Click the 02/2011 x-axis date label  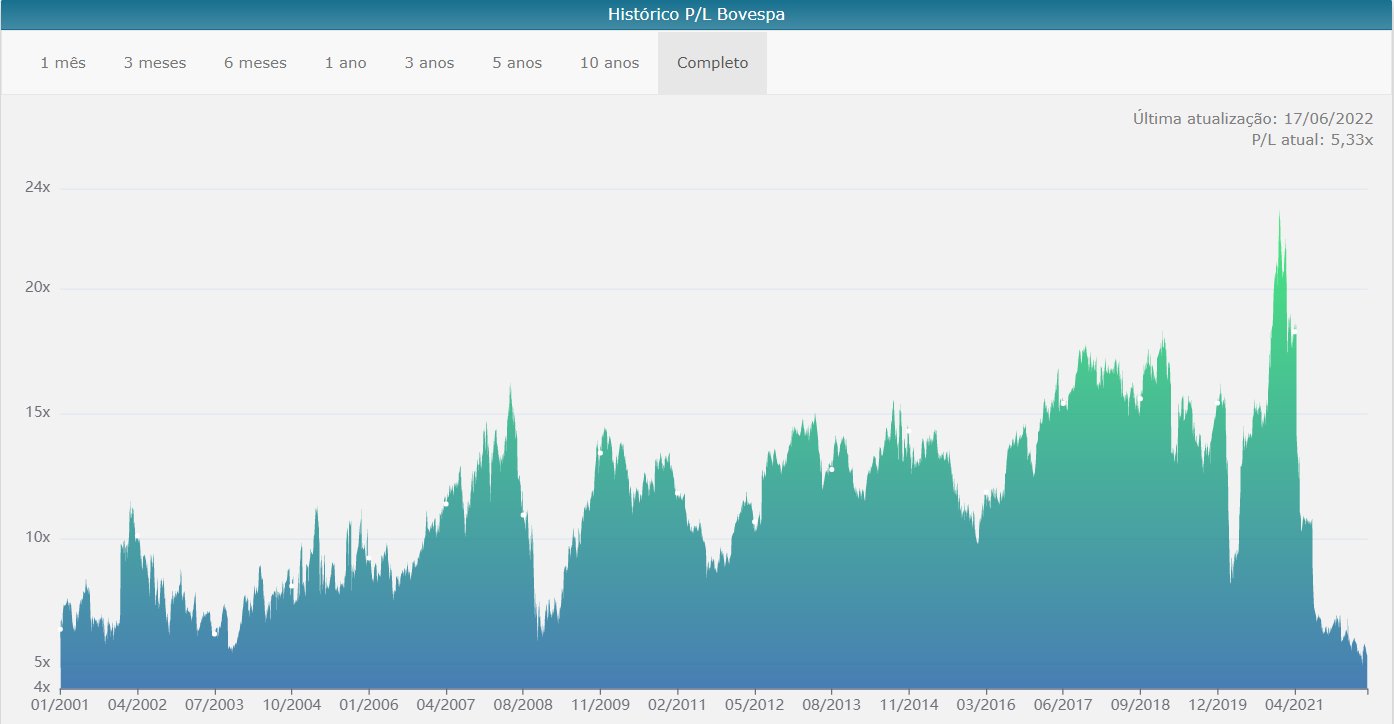tap(677, 705)
